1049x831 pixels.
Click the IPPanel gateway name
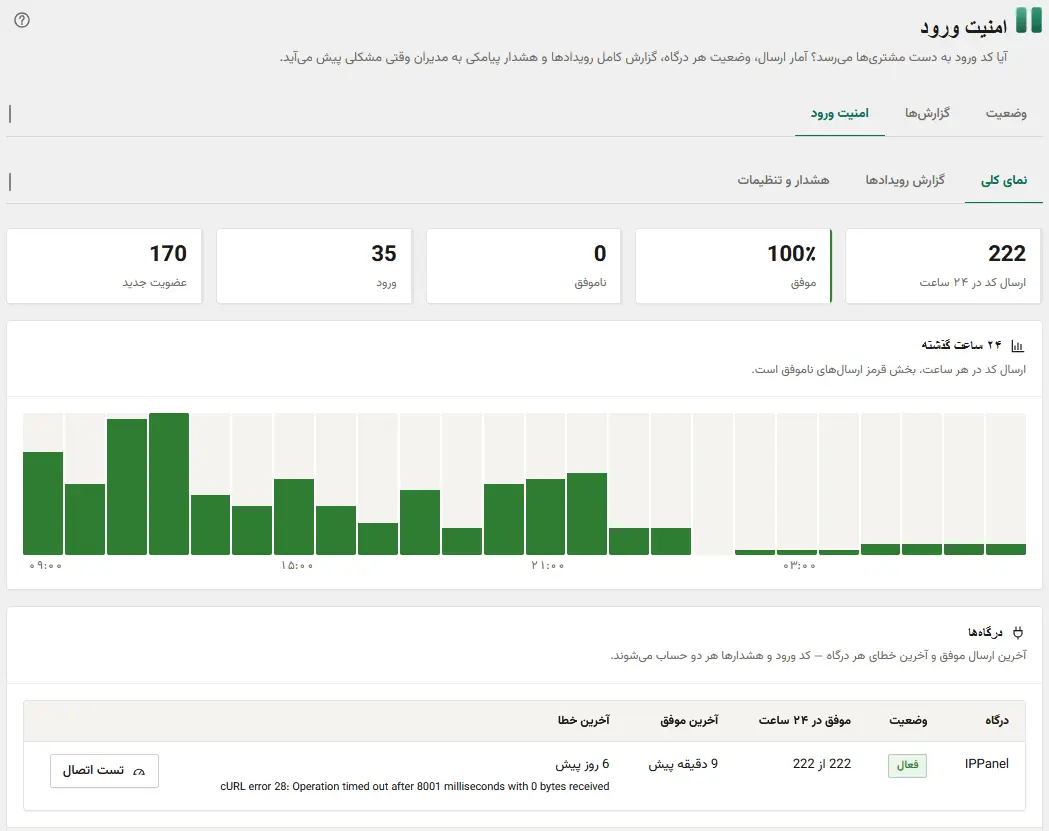coord(986,764)
